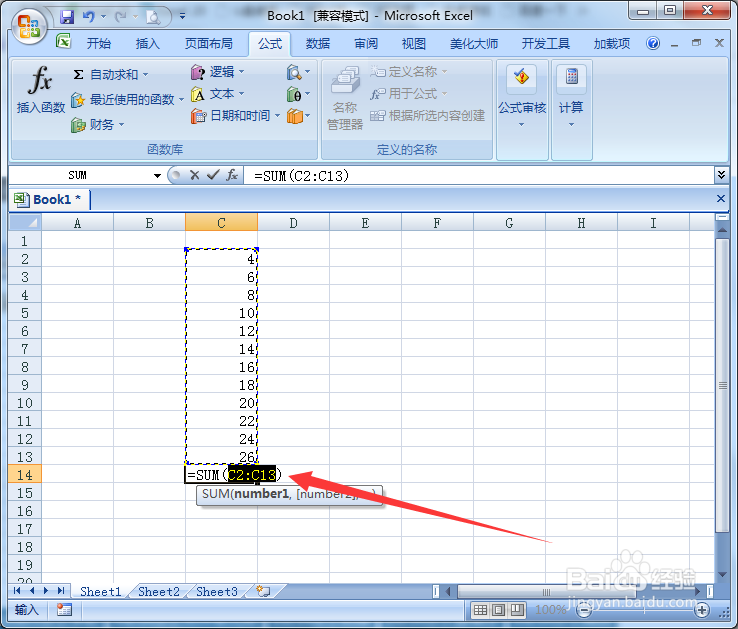Open the Logical functions list

click(x=217, y=72)
